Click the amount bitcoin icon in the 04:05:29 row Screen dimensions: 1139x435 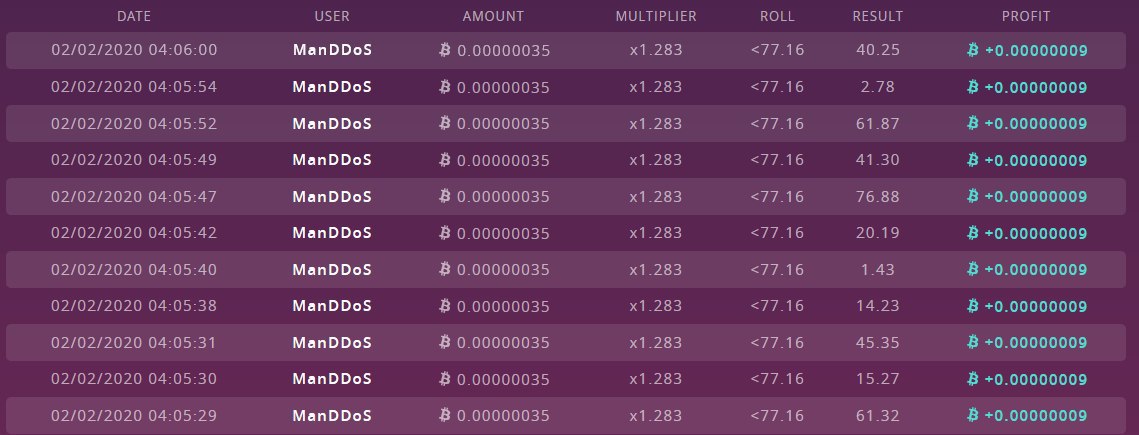tap(445, 415)
